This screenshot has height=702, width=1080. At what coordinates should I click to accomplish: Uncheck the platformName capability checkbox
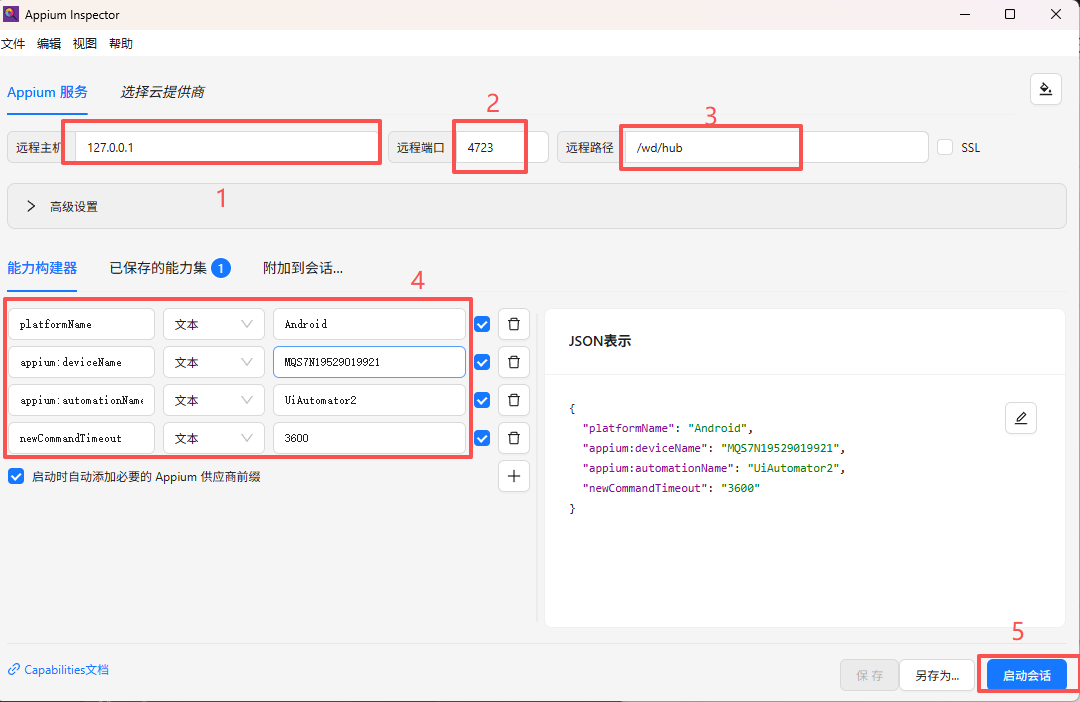pos(482,324)
